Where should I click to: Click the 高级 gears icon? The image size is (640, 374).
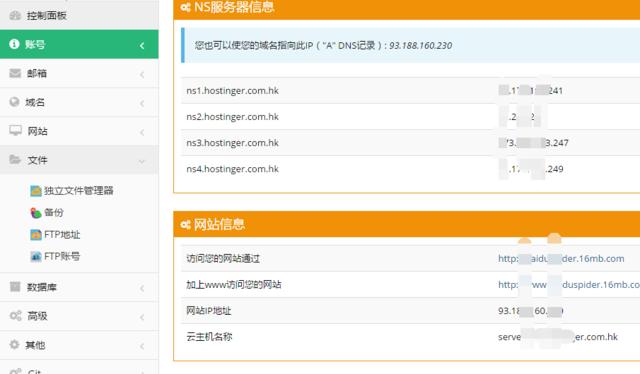tap(16, 315)
